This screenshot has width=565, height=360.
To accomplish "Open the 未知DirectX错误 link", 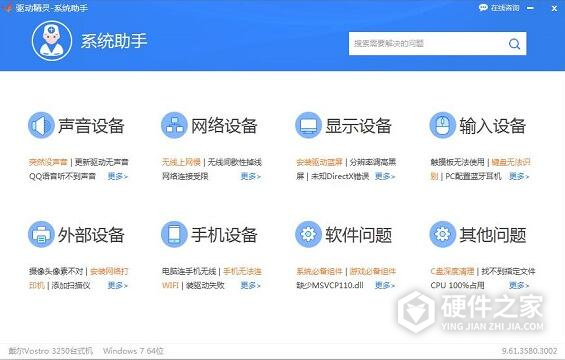I will coord(340,177).
